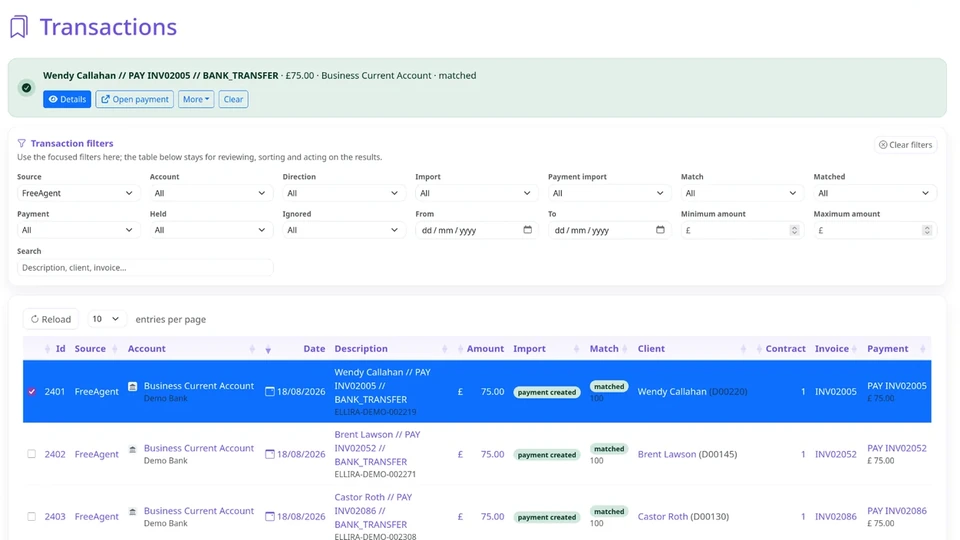Screen dimensions: 960x540
Task: Click the bookmark icon beside Transactions title
Action: [19, 27]
